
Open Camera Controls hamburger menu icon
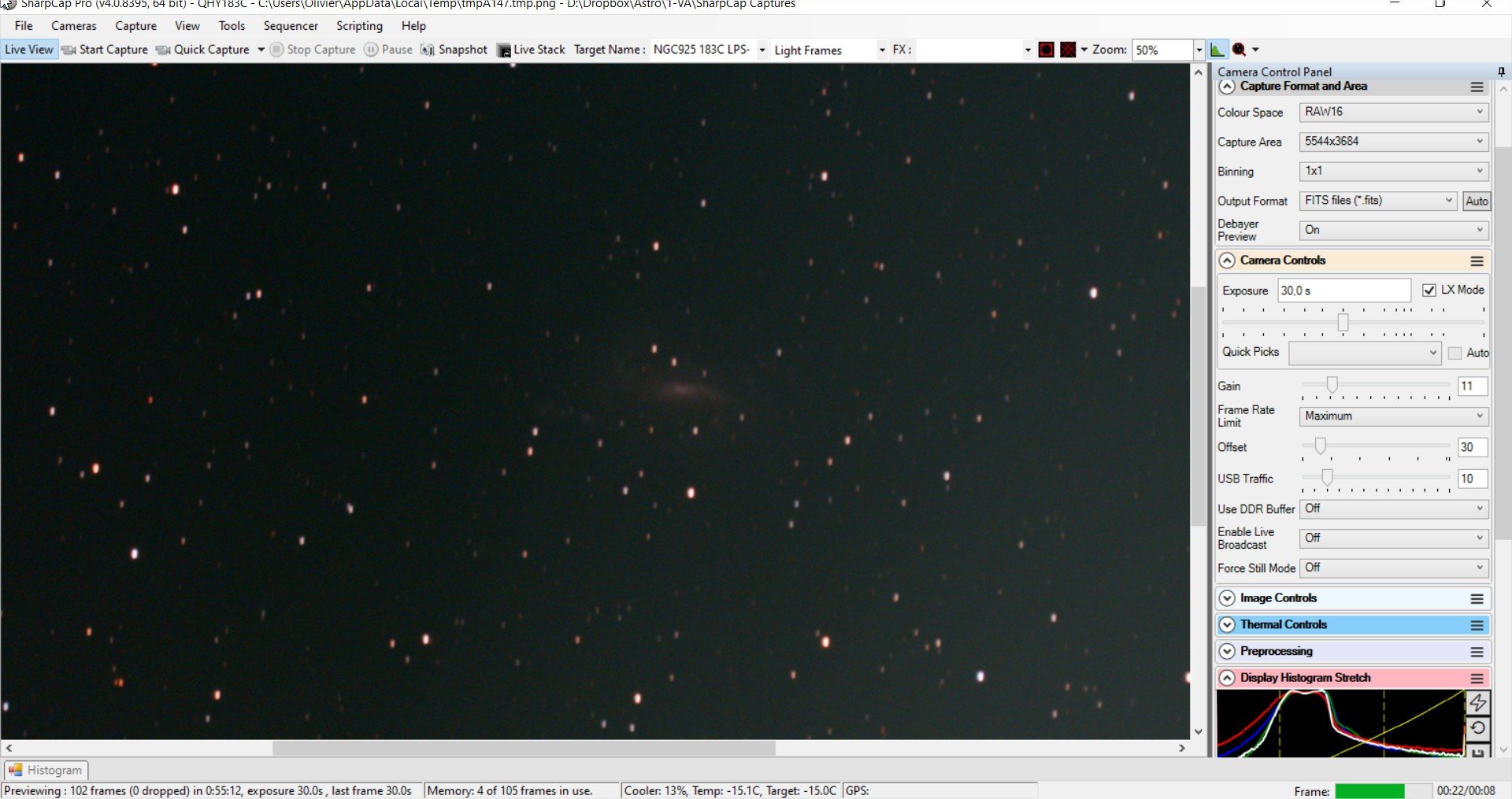click(1477, 261)
